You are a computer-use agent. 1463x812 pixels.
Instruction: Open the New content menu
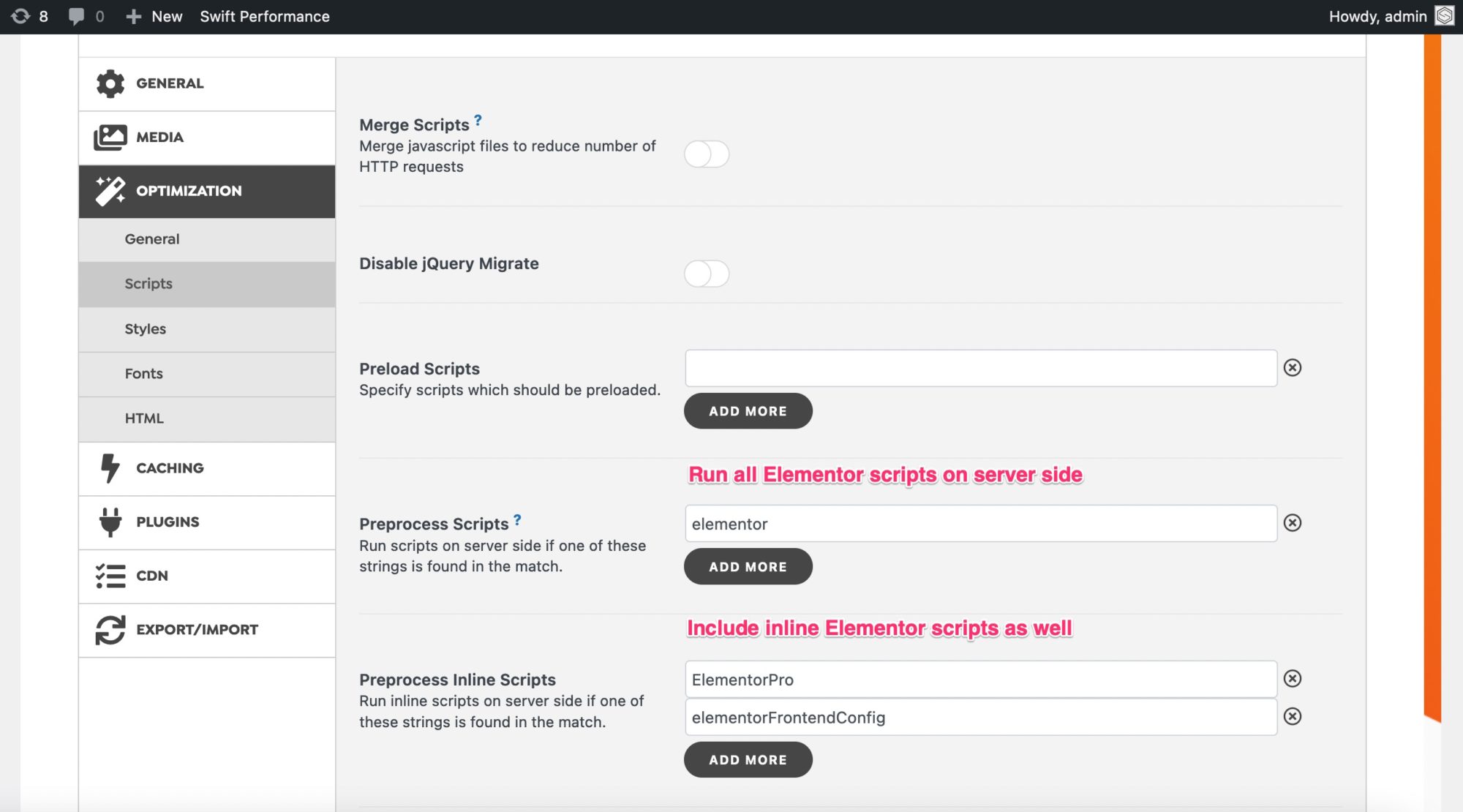point(154,16)
